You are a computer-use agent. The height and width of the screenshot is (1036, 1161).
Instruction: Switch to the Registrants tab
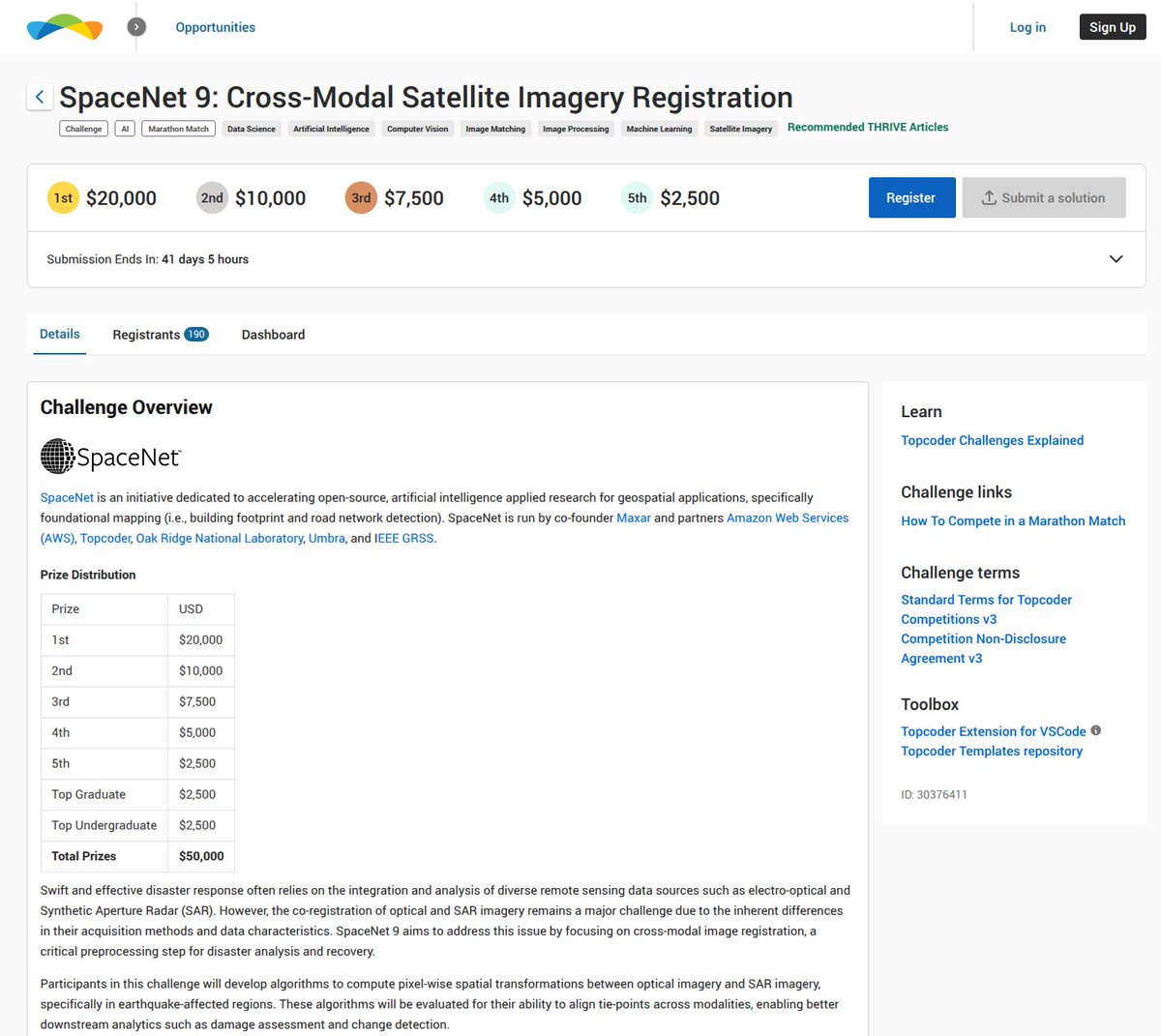pyautogui.click(x=161, y=335)
